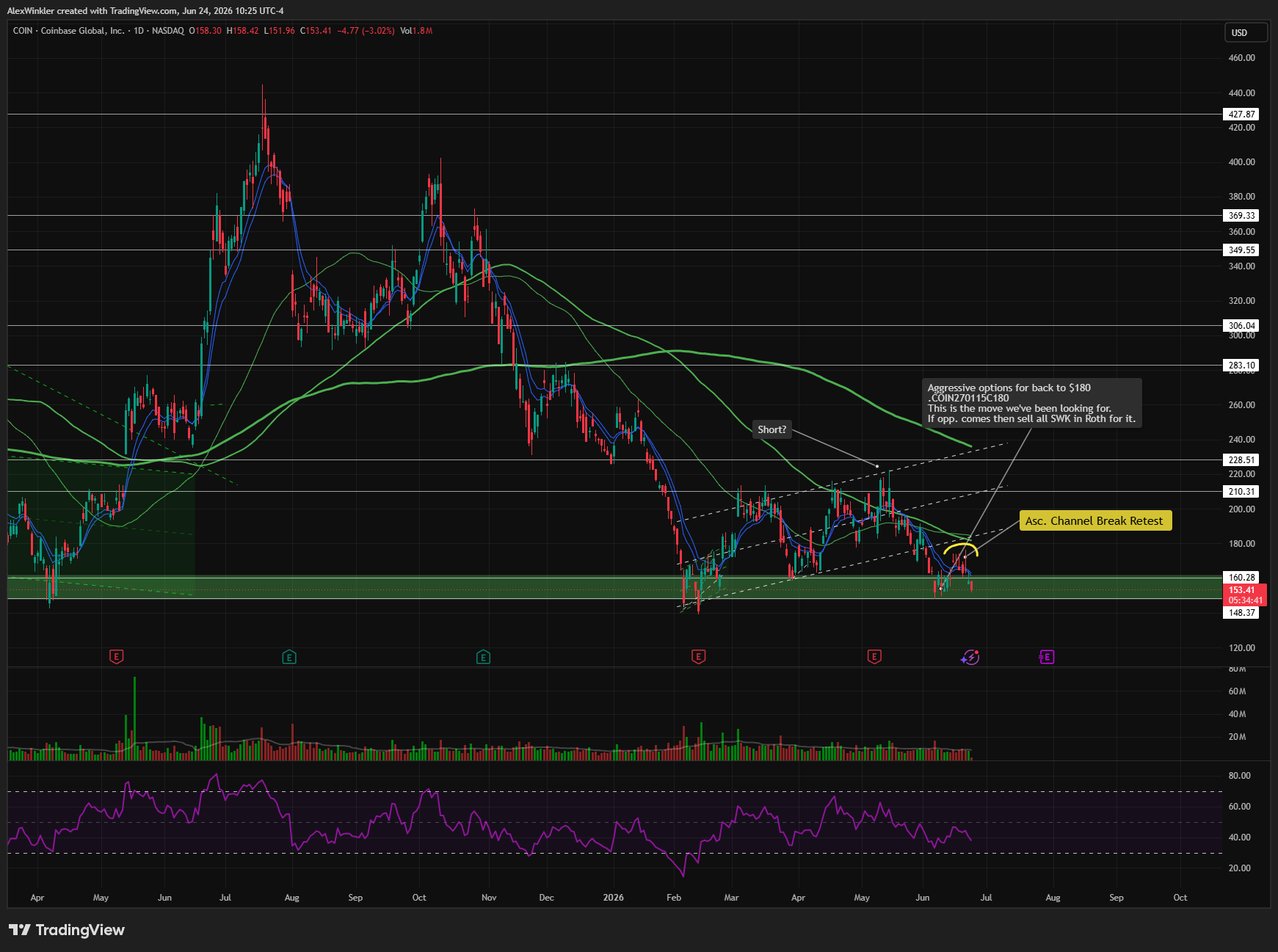Select the Feb label on the time axis
Viewport: 1278px width, 952px height.
(674, 898)
